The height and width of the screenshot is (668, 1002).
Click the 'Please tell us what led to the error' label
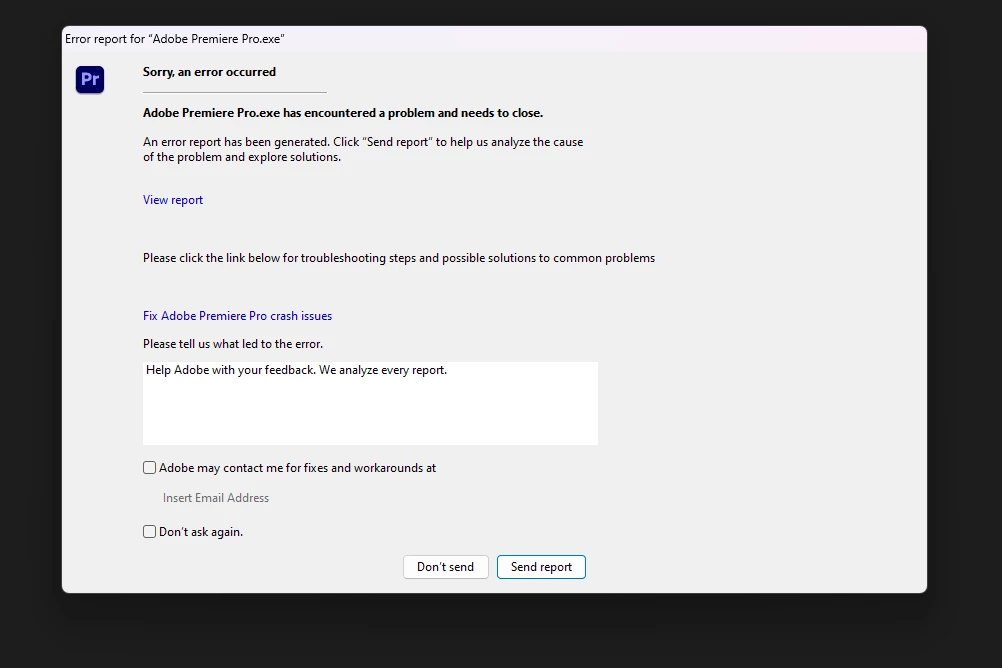(233, 344)
